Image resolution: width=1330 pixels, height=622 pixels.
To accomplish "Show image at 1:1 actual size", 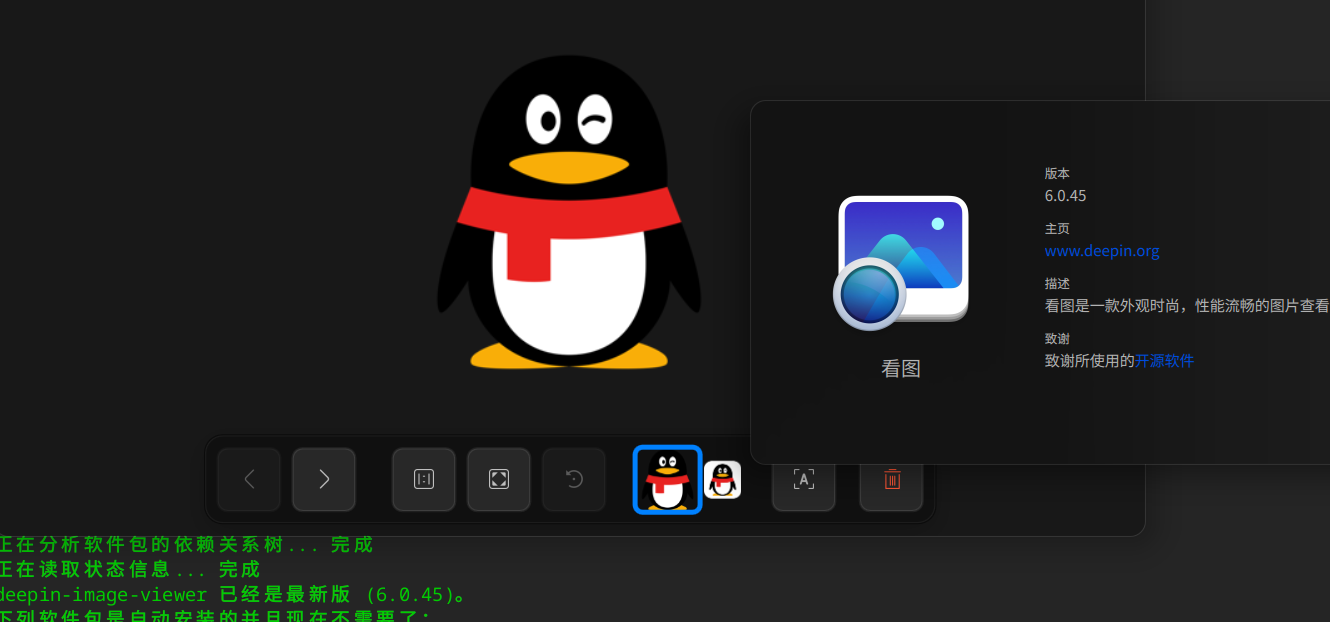I will coord(424,480).
